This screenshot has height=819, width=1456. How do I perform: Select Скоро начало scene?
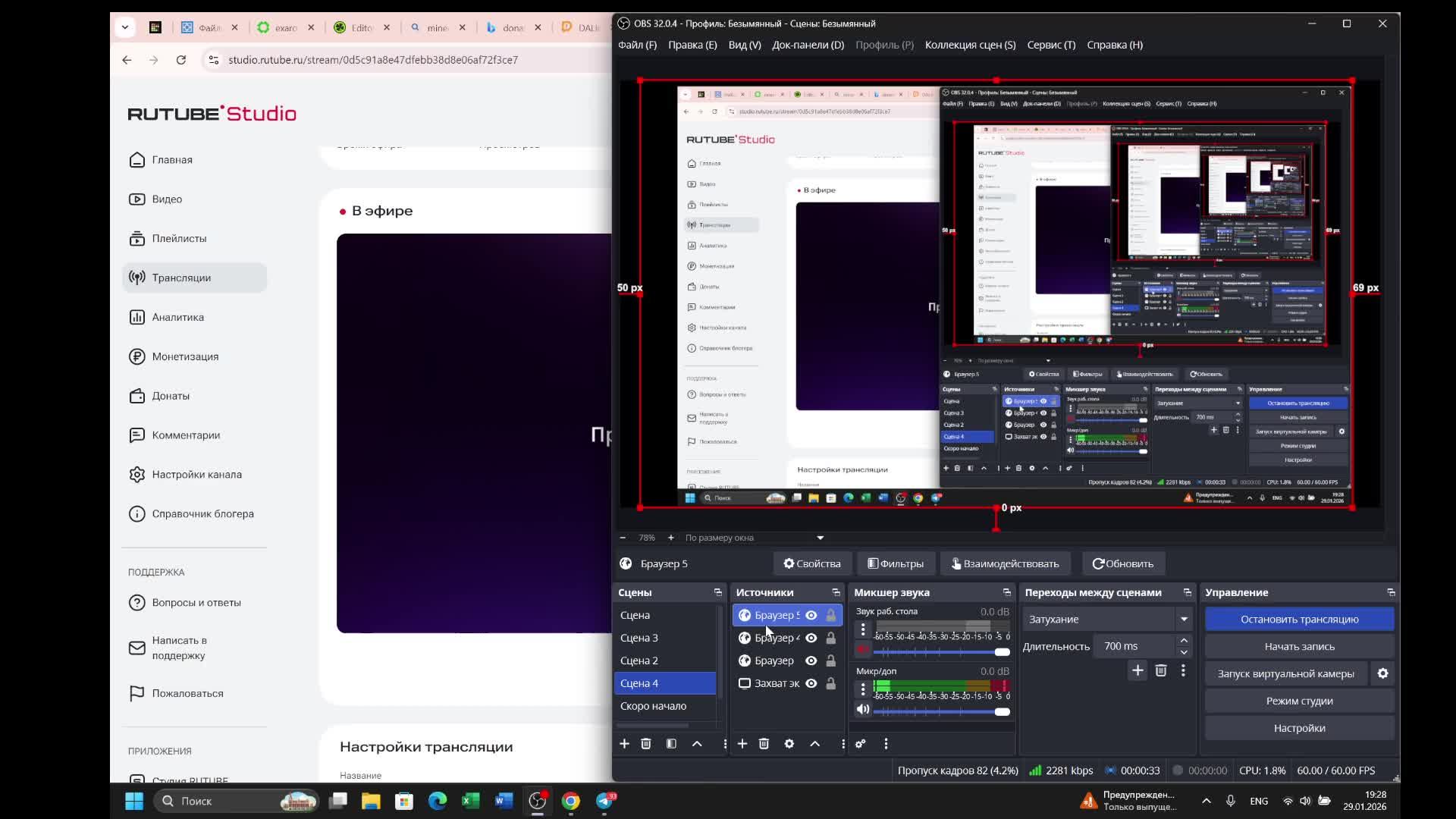tap(653, 706)
